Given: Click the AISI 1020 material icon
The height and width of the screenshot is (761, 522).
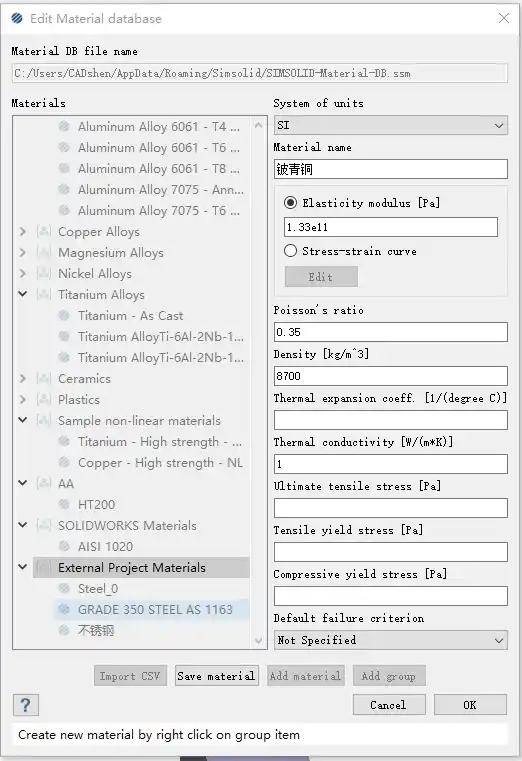Looking at the screenshot, I should (x=64, y=546).
